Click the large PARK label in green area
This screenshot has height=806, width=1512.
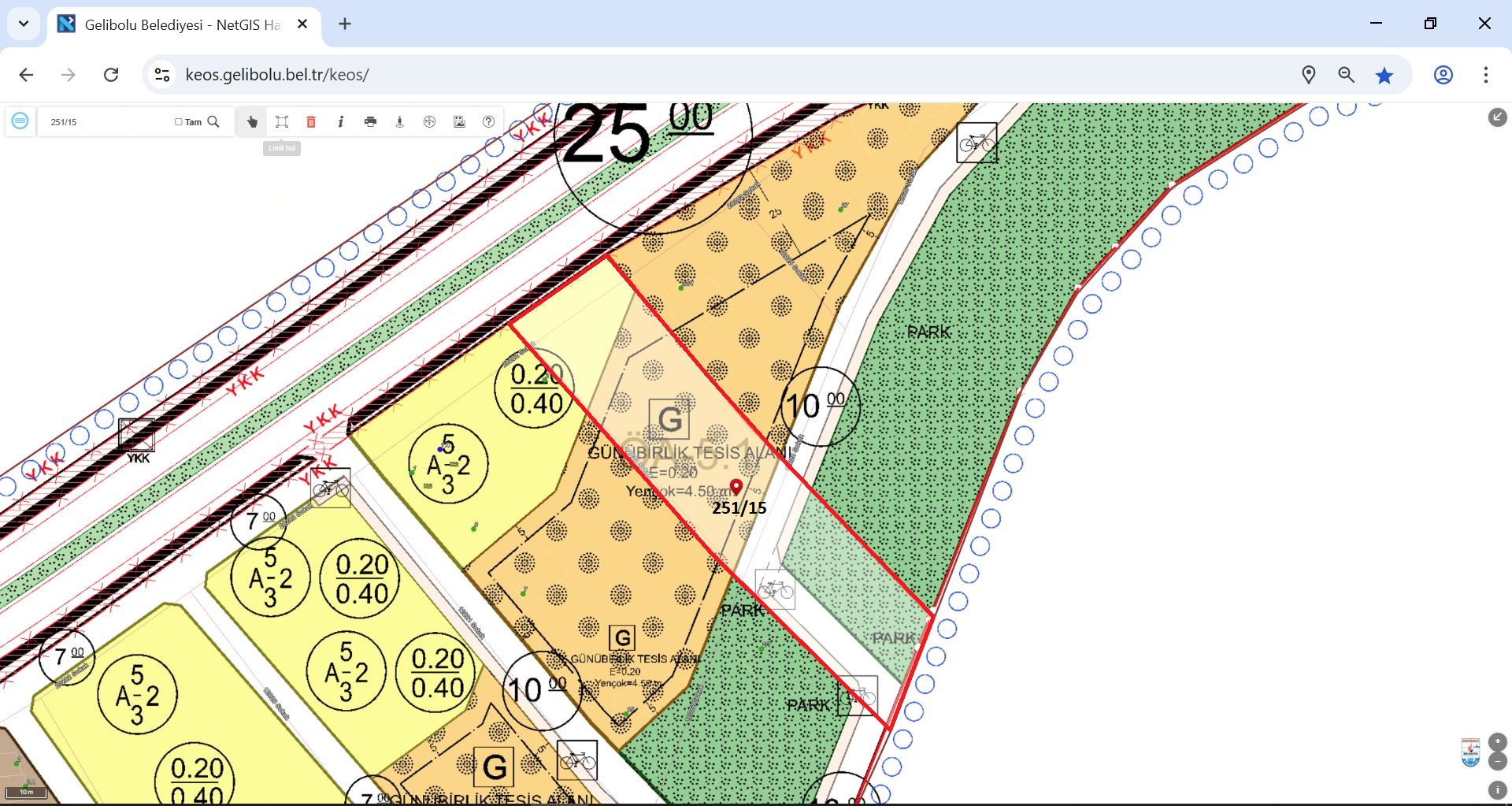pos(929,332)
